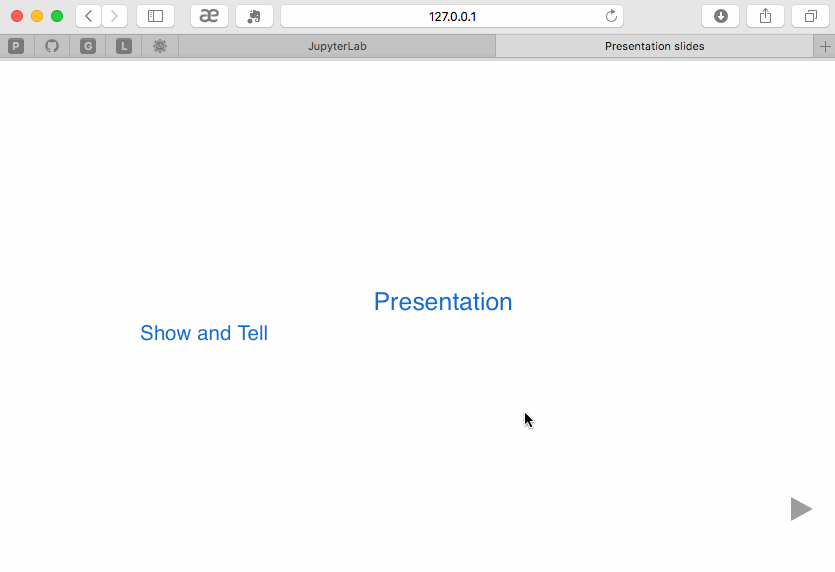Open the pinned G tab
This screenshot has height=572, width=835.
pyautogui.click(x=88, y=46)
